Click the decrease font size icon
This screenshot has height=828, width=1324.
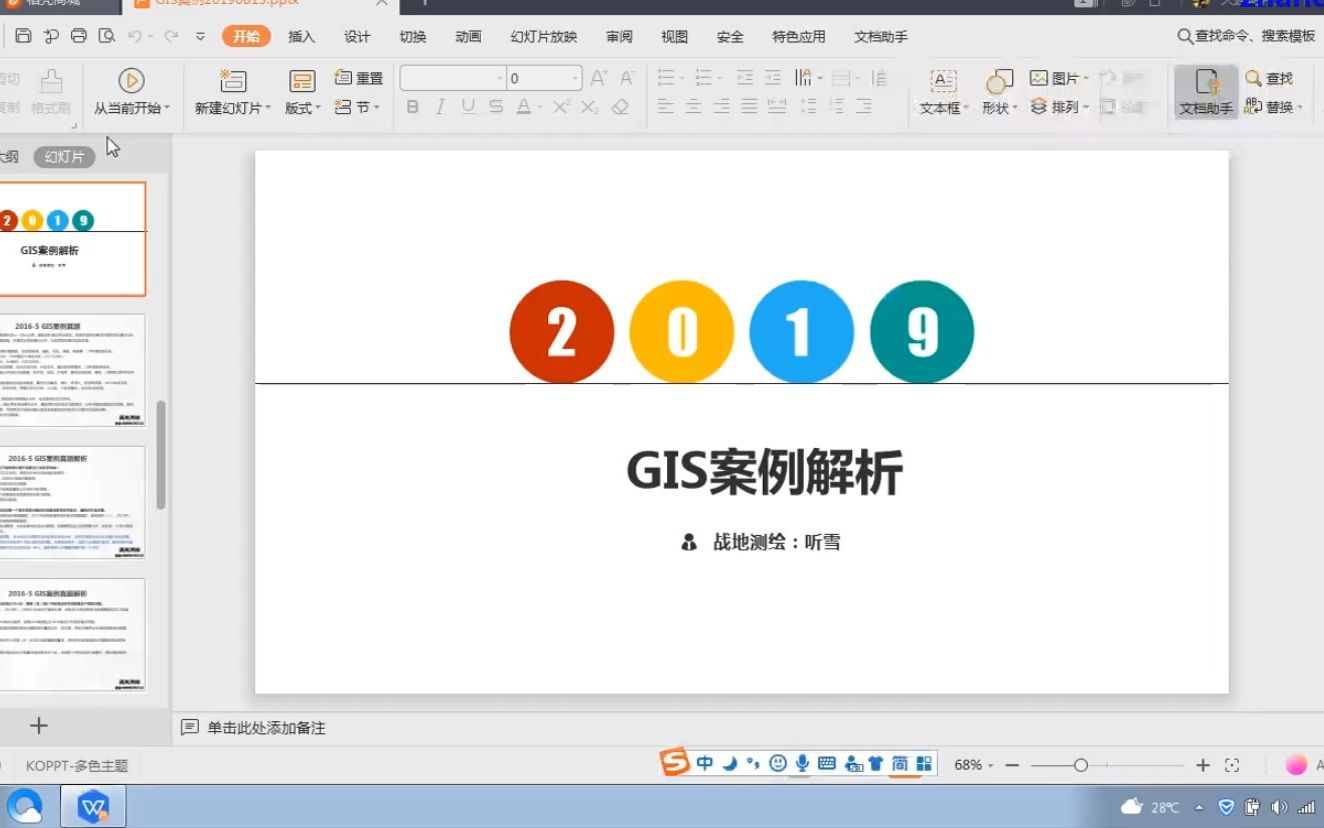[x=627, y=78]
